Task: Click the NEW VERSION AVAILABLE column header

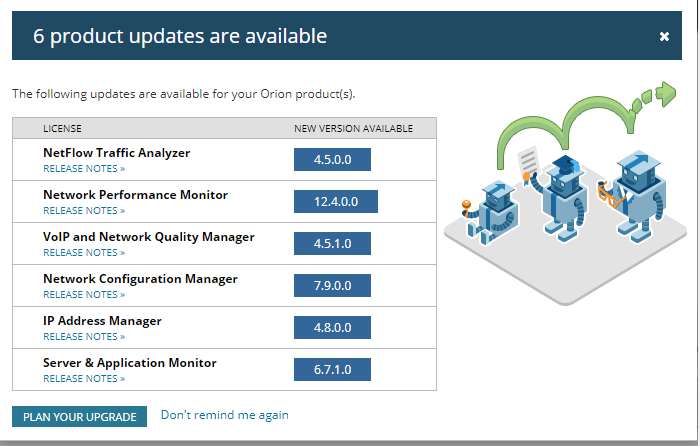Action: pos(353,129)
